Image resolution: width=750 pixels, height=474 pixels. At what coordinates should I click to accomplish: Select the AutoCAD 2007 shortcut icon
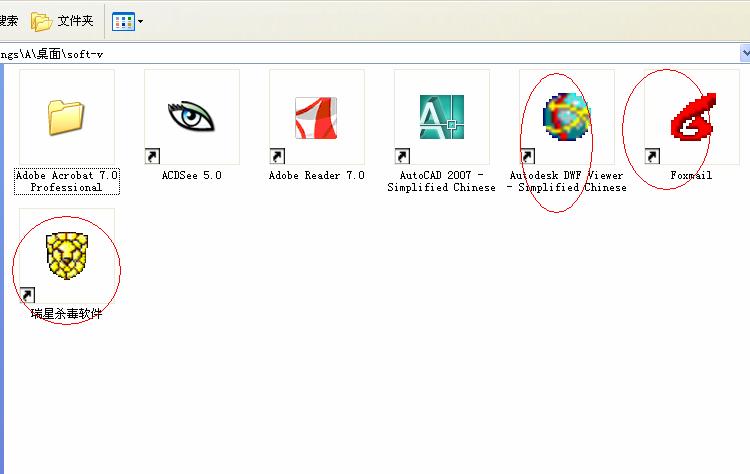pos(441,117)
